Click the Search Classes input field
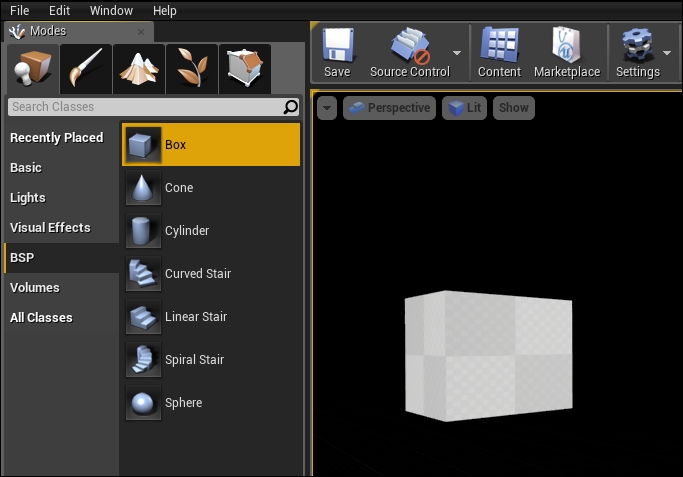 coord(143,107)
